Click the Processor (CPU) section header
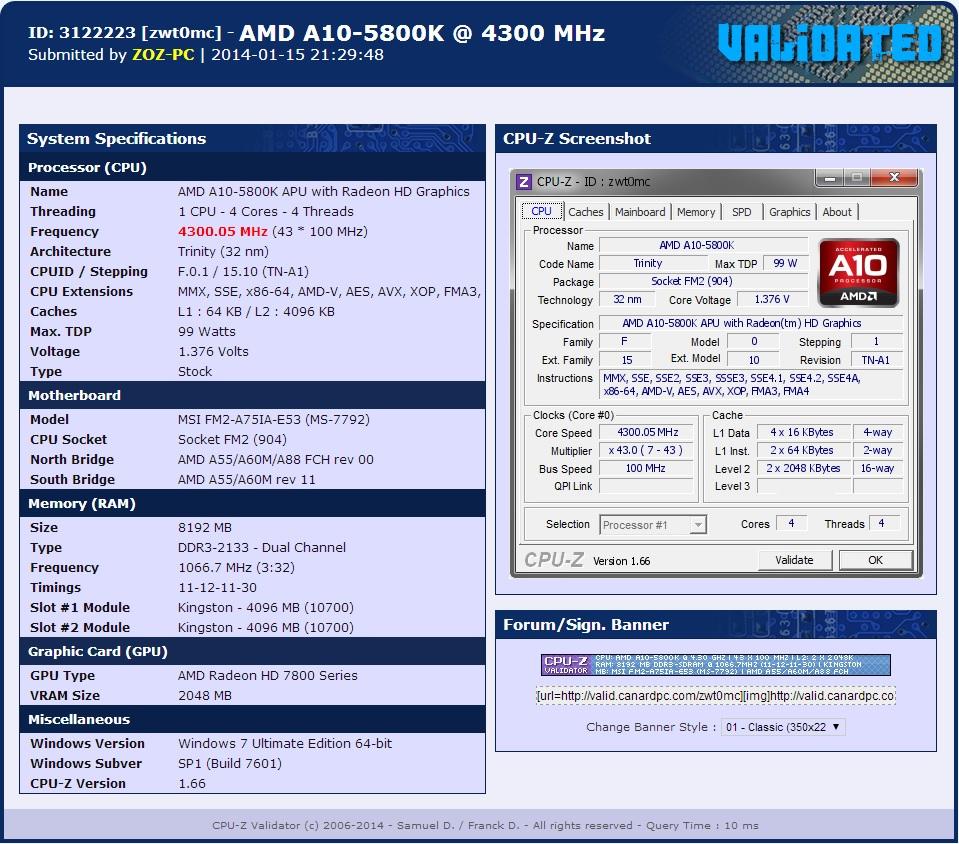 253,168
